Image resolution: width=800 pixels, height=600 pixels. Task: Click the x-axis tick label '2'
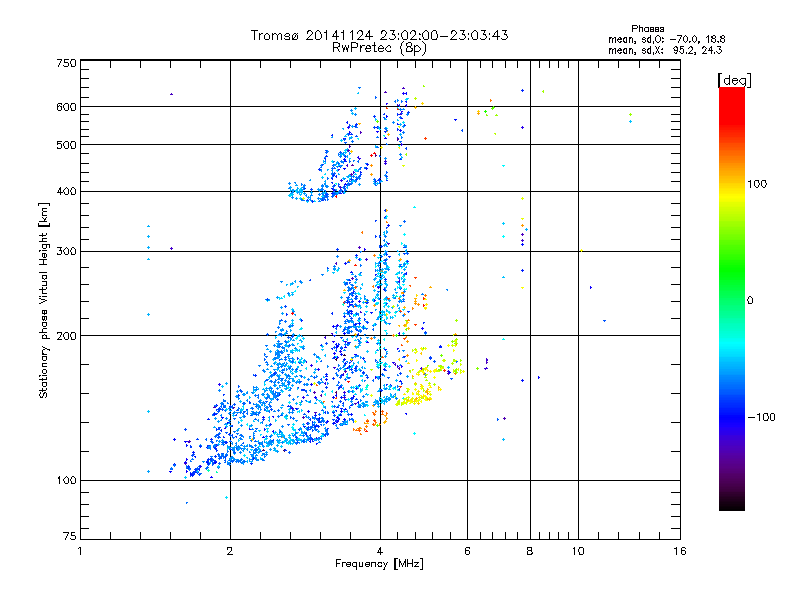230,551
